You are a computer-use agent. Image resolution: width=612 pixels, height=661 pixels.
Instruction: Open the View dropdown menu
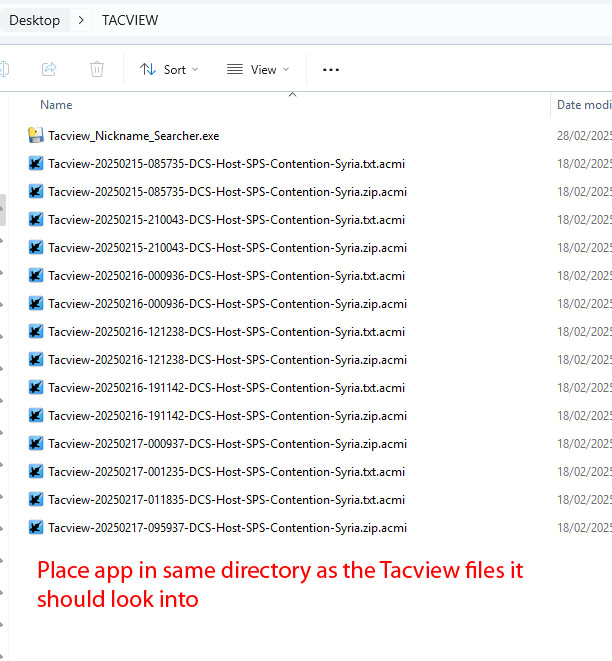click(x=258, y=69)
